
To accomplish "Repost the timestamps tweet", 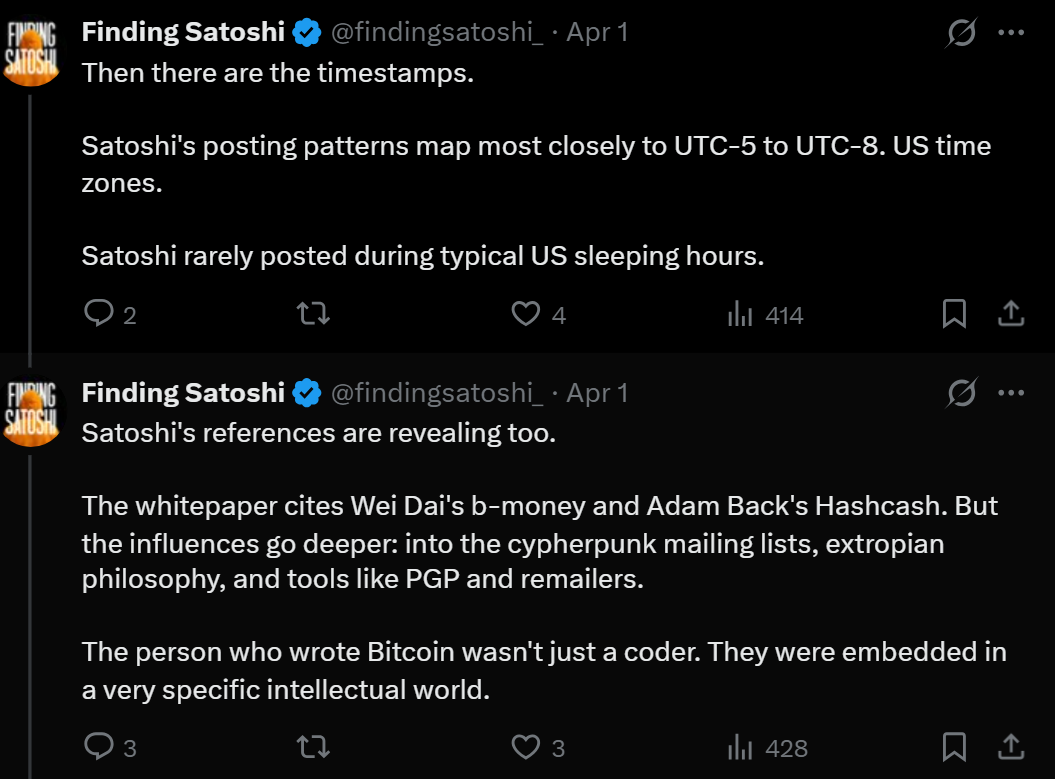I will pyautogui.click(x=315, y=315).
